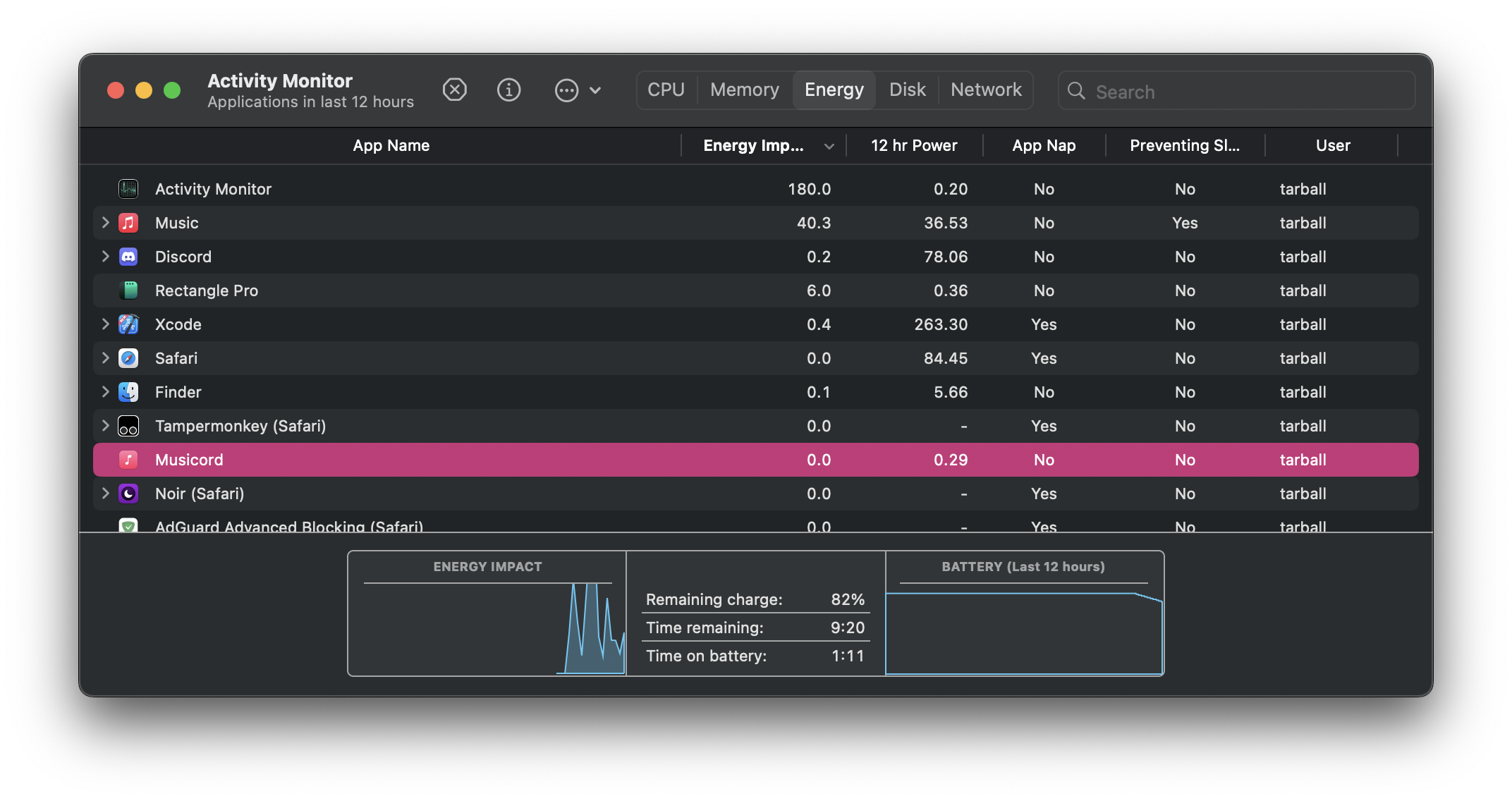Toggle Energy Impact sort direction arrow

829,147
